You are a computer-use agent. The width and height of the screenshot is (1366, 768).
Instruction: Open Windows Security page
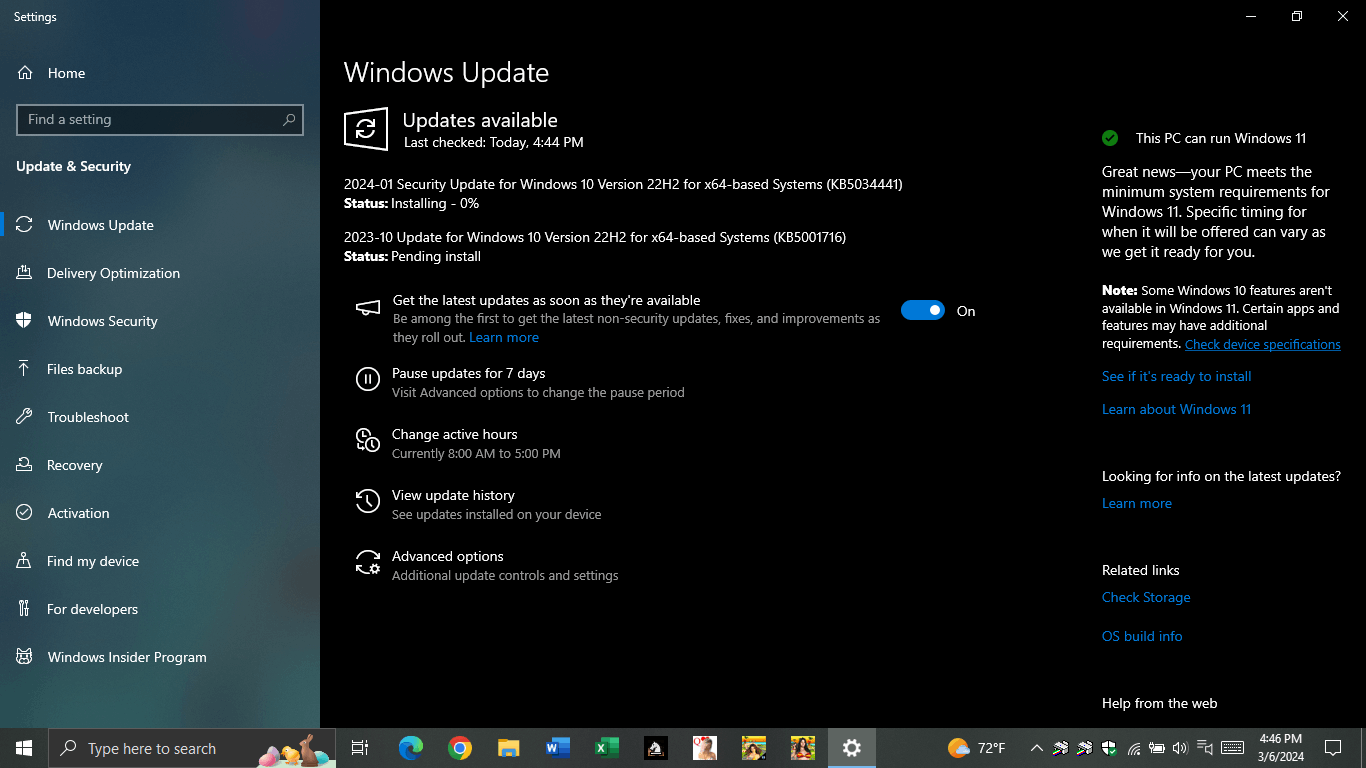pos(160,321)
